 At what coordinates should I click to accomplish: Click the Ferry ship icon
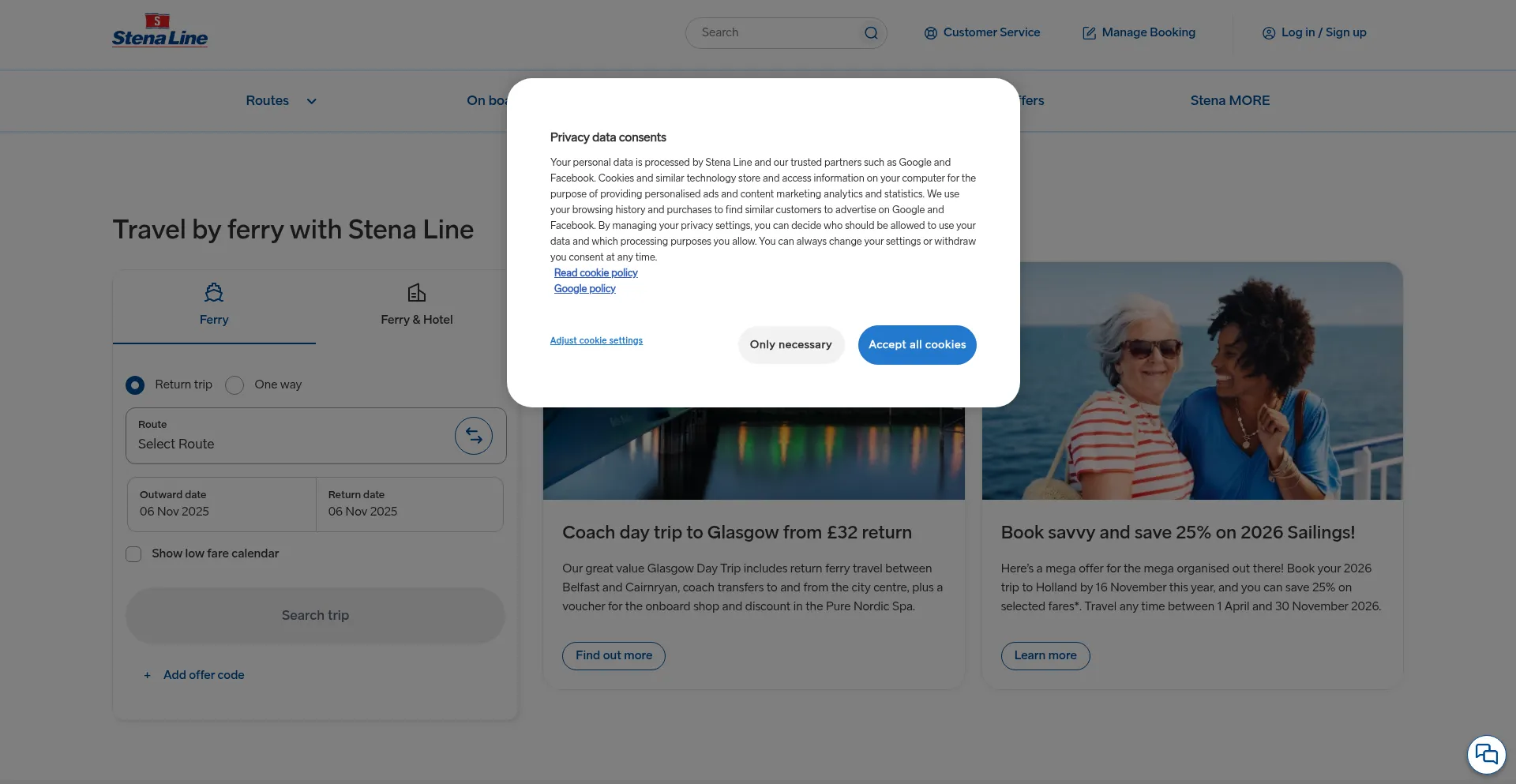[x=214, y=293]
